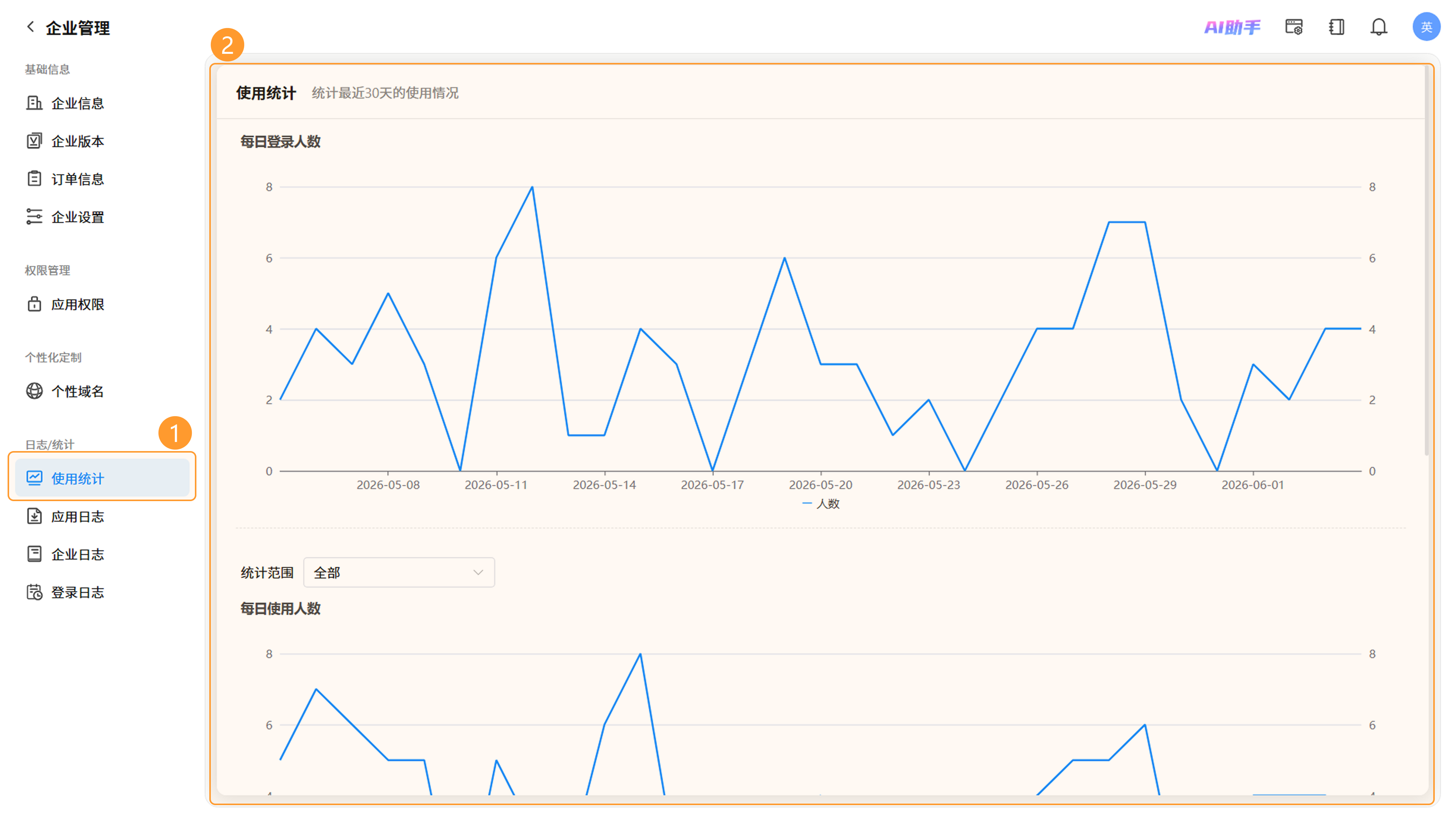
Task: Open the address book icon in top bar
Action: (1336, 27)
